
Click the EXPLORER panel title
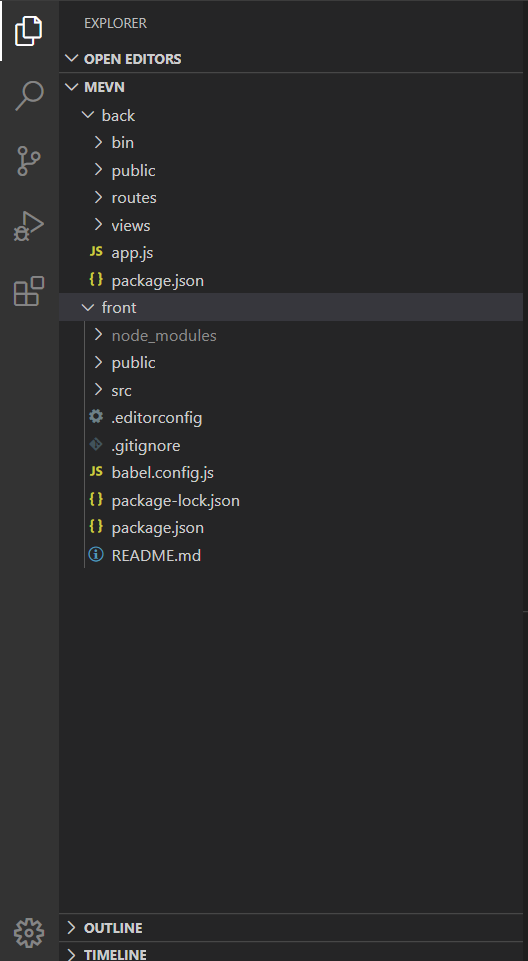pos(115,23)
